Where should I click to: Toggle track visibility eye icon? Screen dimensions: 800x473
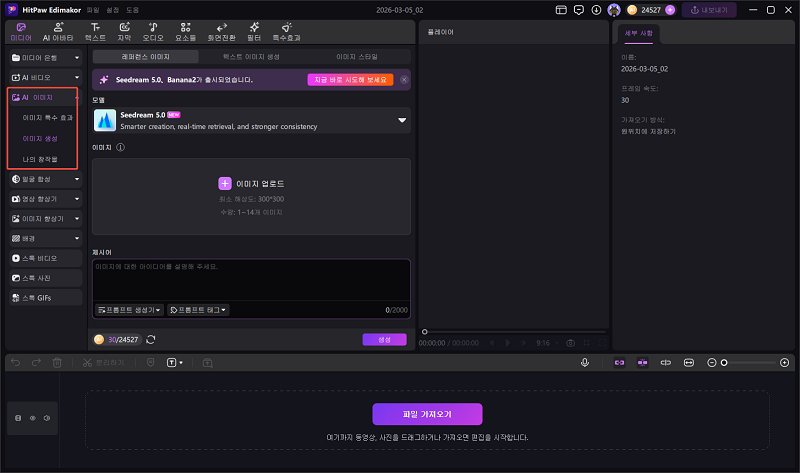33,418
